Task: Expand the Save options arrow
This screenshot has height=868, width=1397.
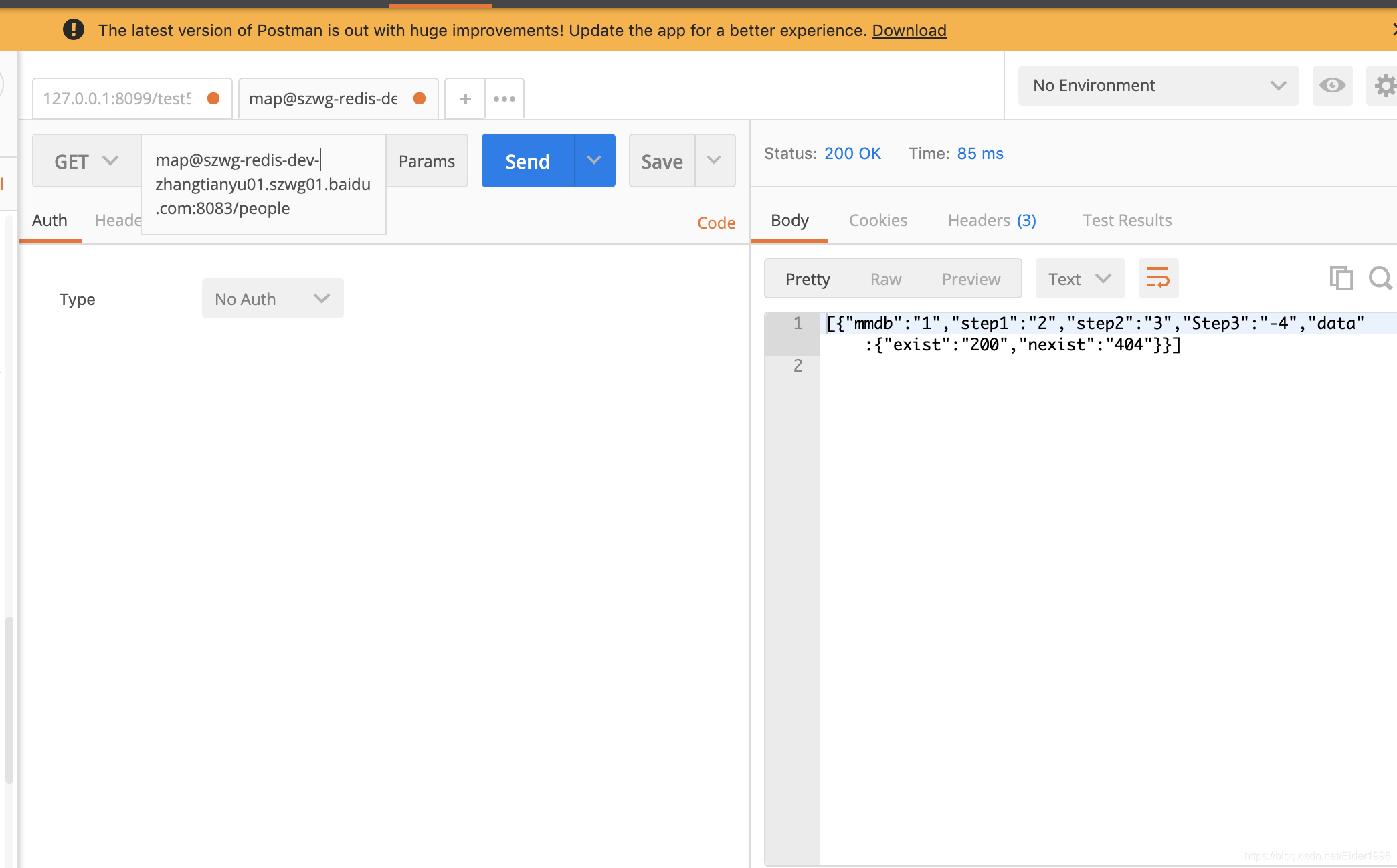Action: (x=715, y=160)
